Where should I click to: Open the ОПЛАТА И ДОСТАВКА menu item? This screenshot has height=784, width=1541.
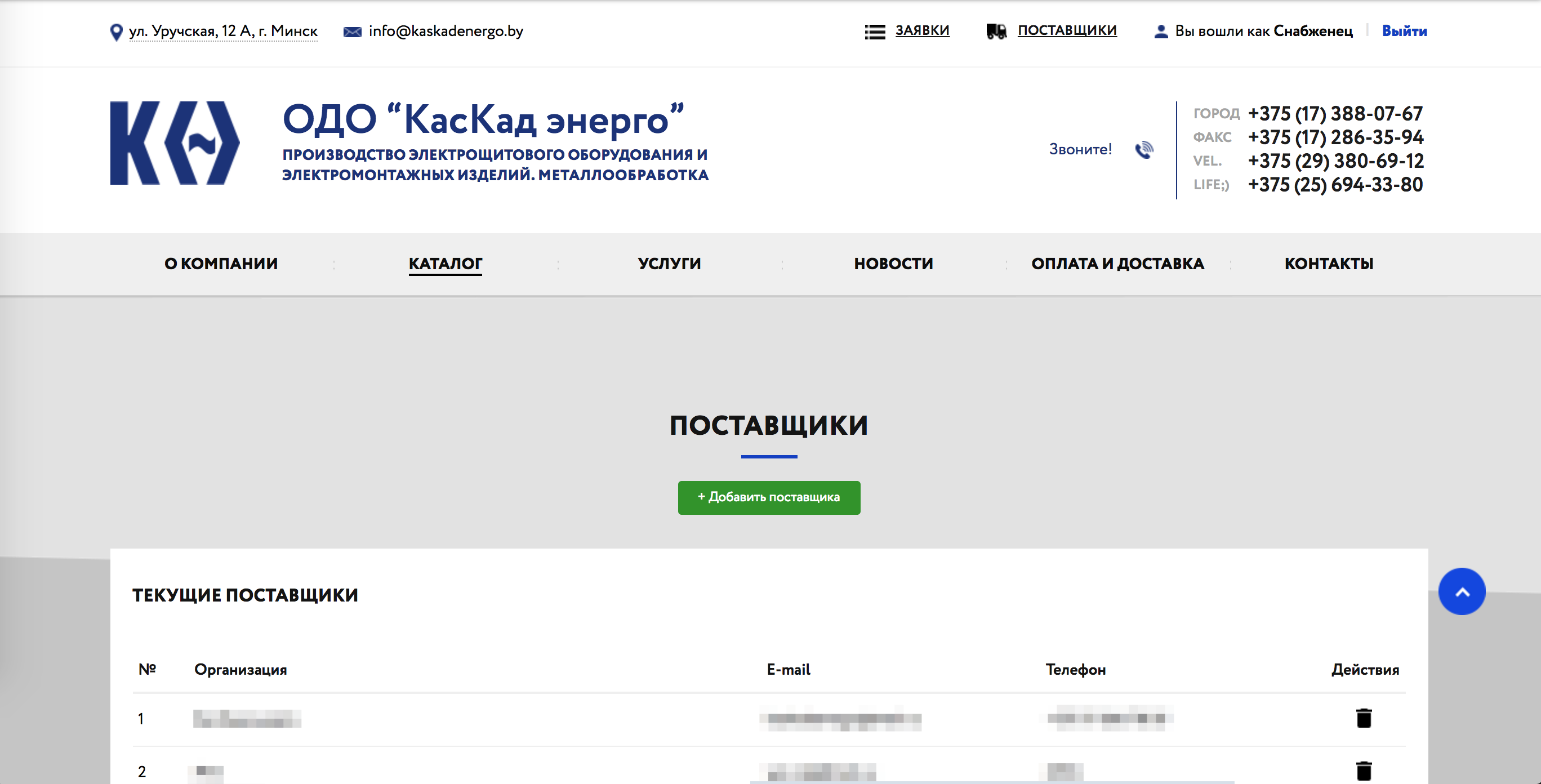1117,264
